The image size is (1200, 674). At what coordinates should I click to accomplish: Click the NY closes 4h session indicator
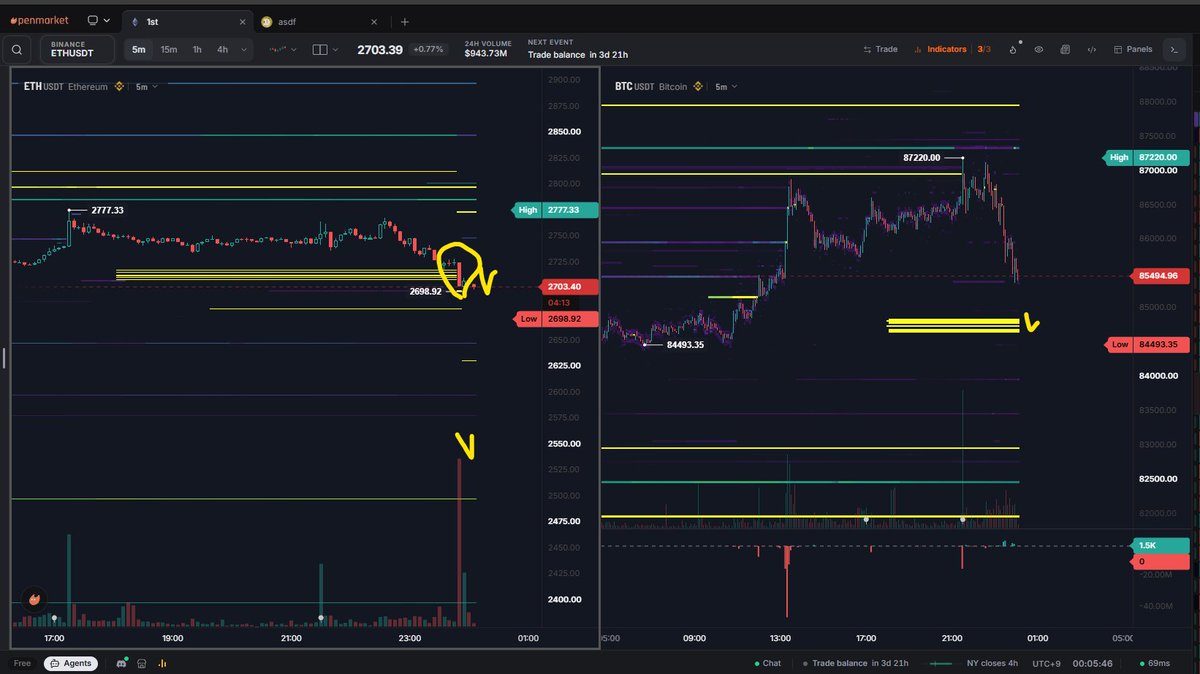[975, 663]
